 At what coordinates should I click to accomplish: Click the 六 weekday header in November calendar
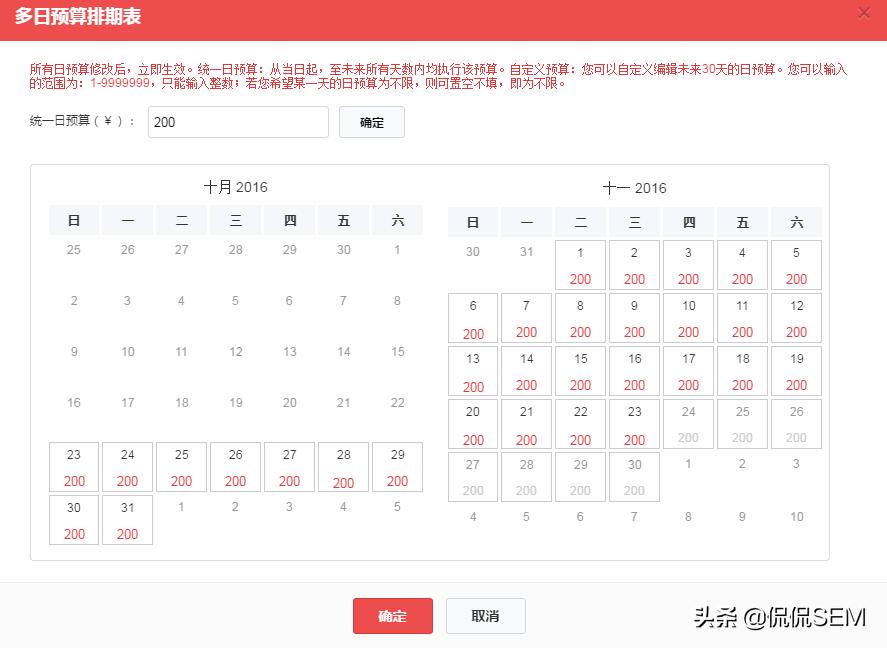click(x=796, y=222)
